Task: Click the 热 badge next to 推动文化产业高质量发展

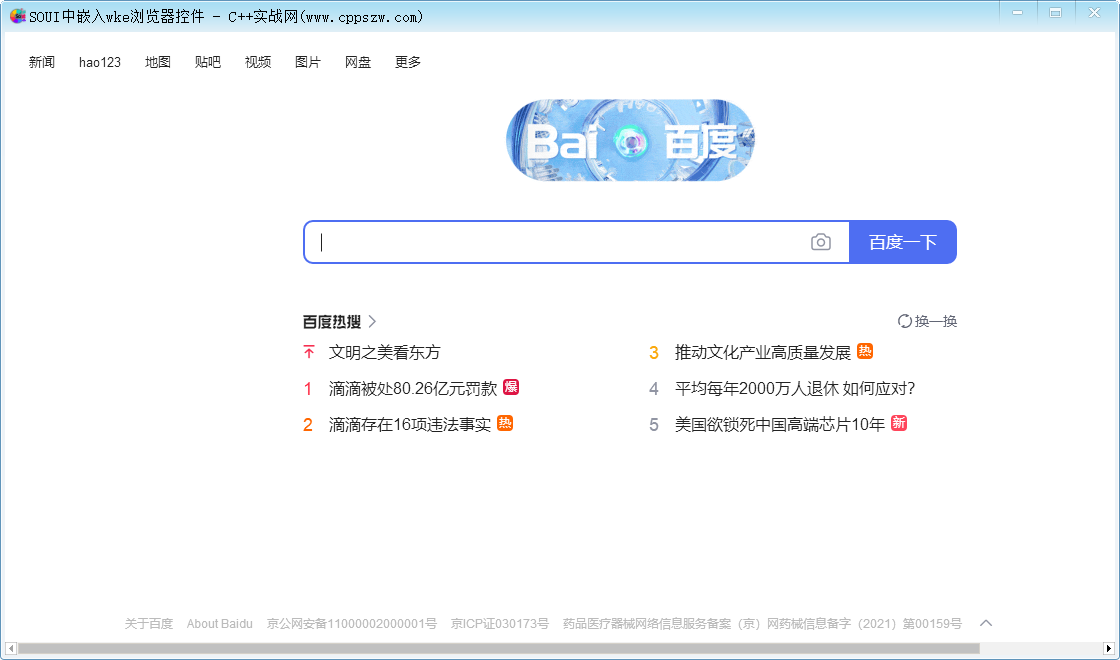Action: coord(865,351)
